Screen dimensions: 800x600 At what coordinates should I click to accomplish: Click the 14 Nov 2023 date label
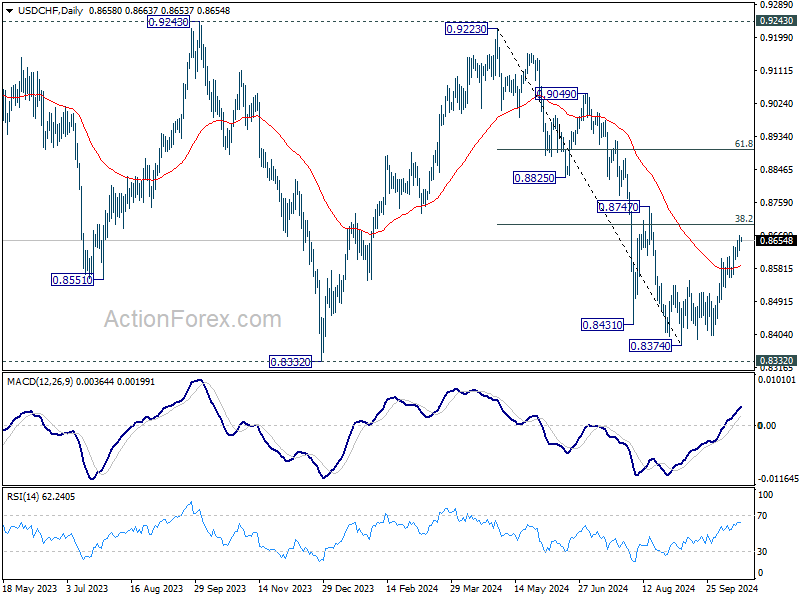[285, 588]
